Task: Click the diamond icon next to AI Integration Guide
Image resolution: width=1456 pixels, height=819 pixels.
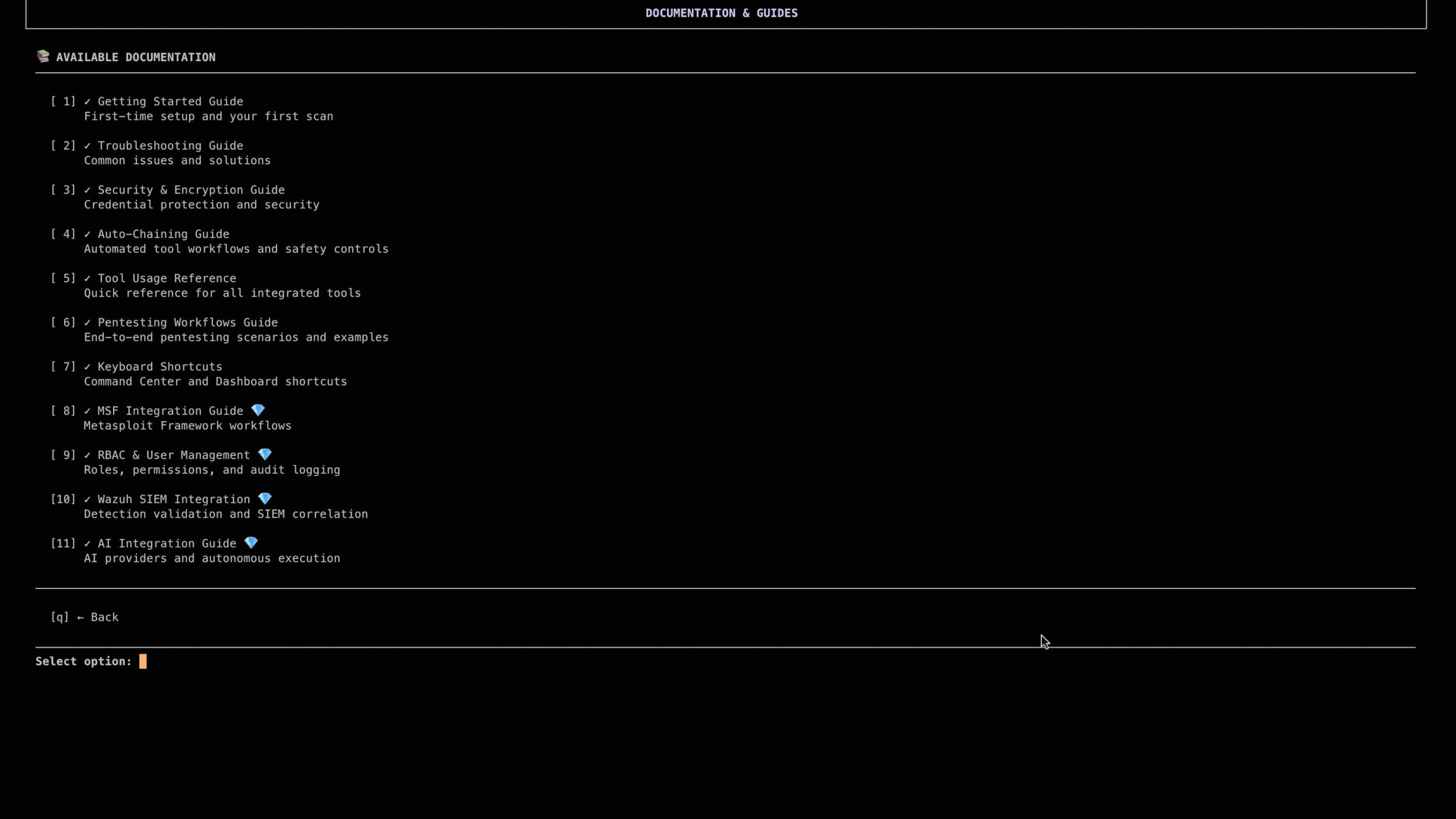Action: pyautogui.click(x=250, y=543)
